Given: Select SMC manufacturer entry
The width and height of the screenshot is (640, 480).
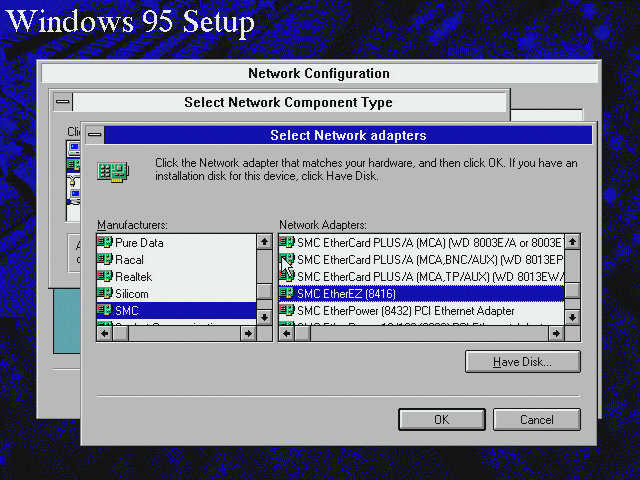Looking at the screenshot, I should [176, 311].
